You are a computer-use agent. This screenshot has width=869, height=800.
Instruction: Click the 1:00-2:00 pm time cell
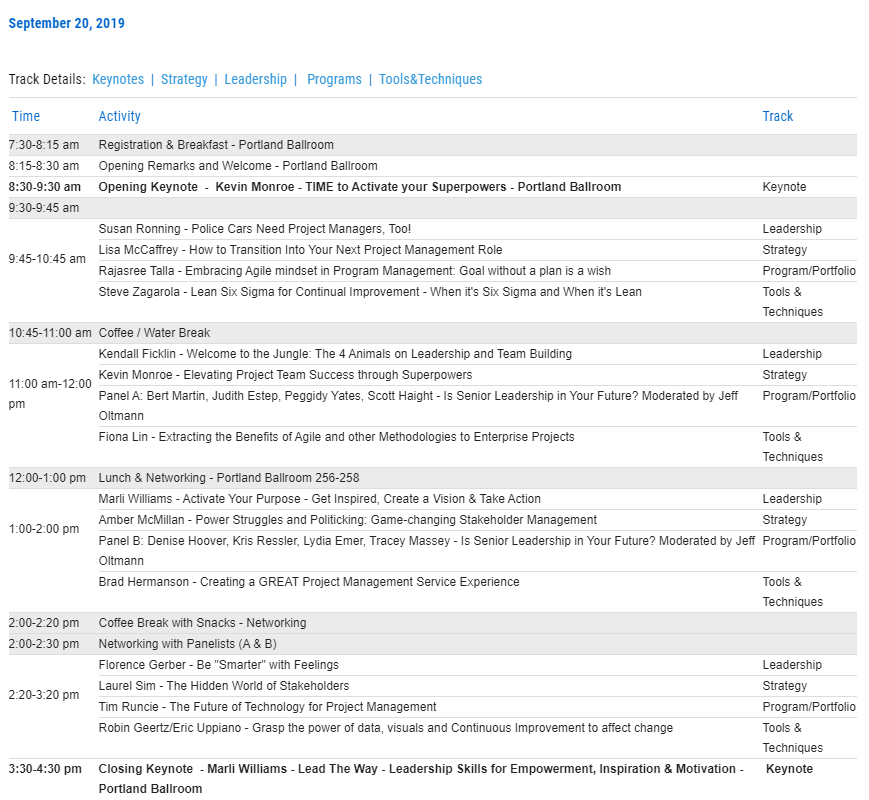[44, 529]
